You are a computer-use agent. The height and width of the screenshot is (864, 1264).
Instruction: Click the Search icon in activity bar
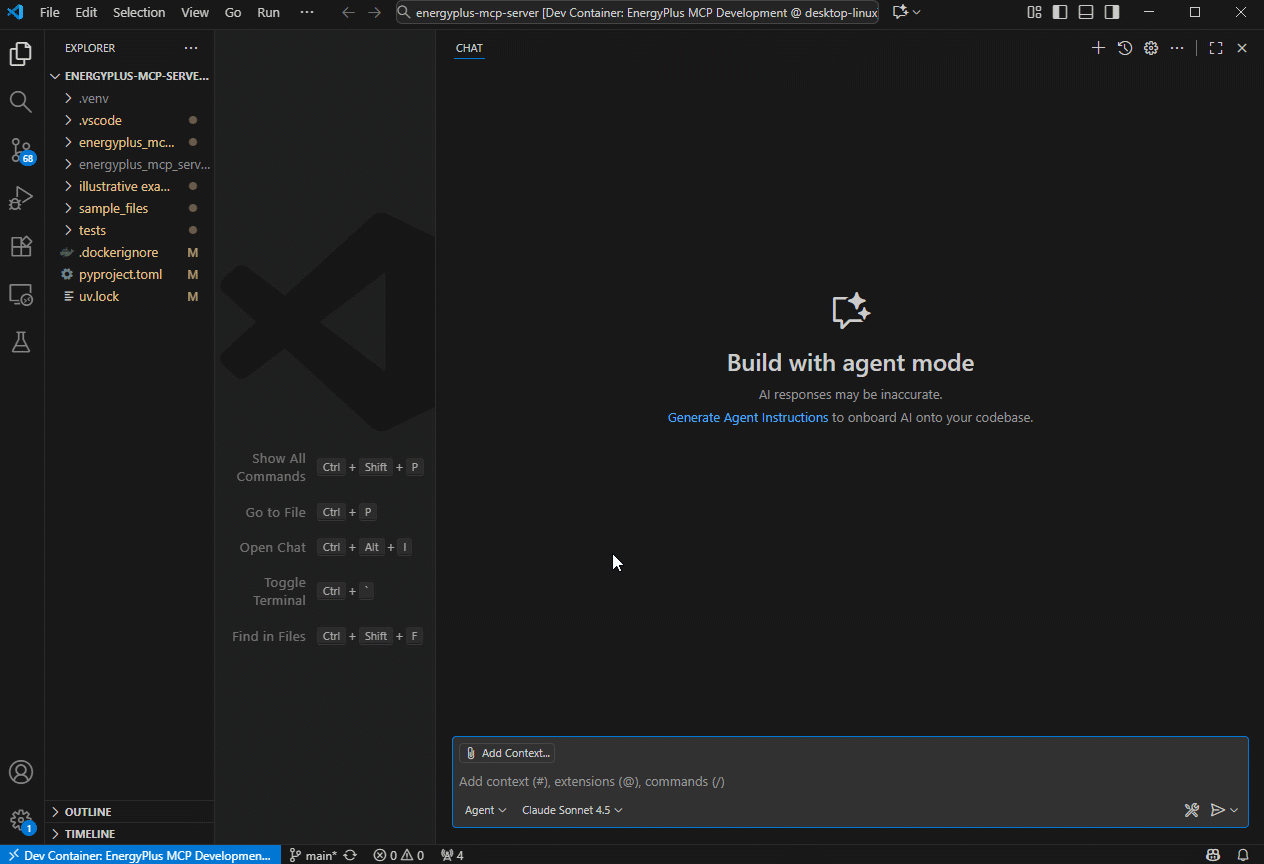click(x=21, y=102)
